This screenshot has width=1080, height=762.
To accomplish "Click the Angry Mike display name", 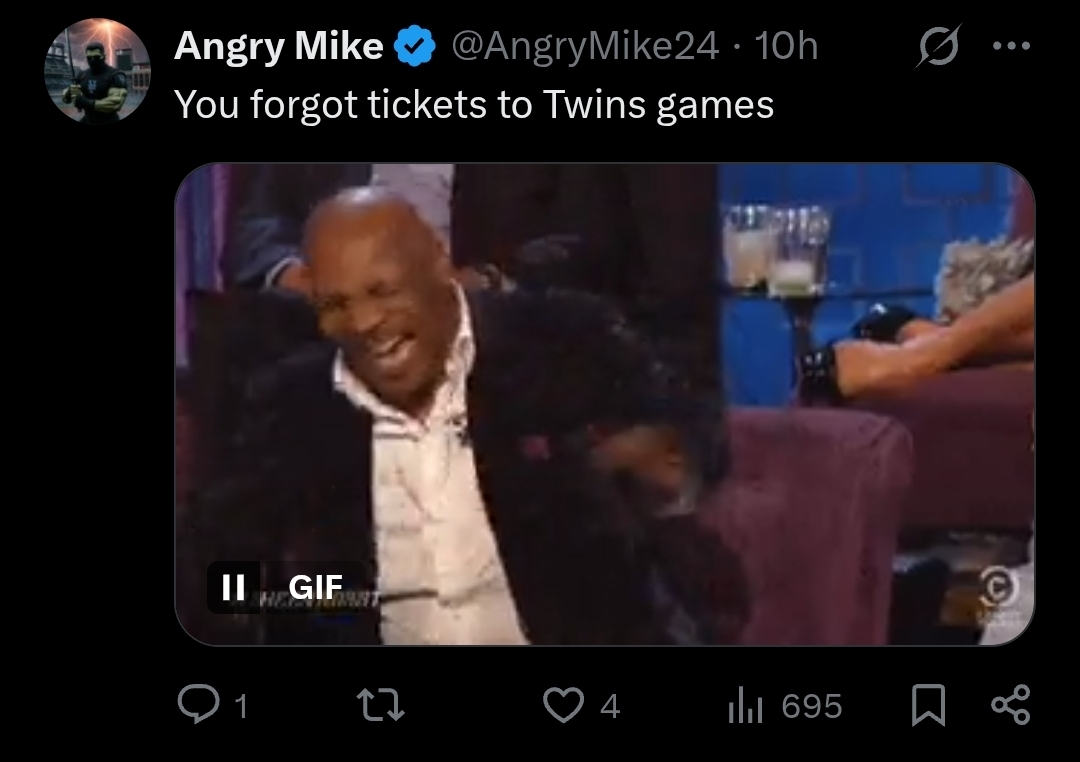I will tap(278, 46).
